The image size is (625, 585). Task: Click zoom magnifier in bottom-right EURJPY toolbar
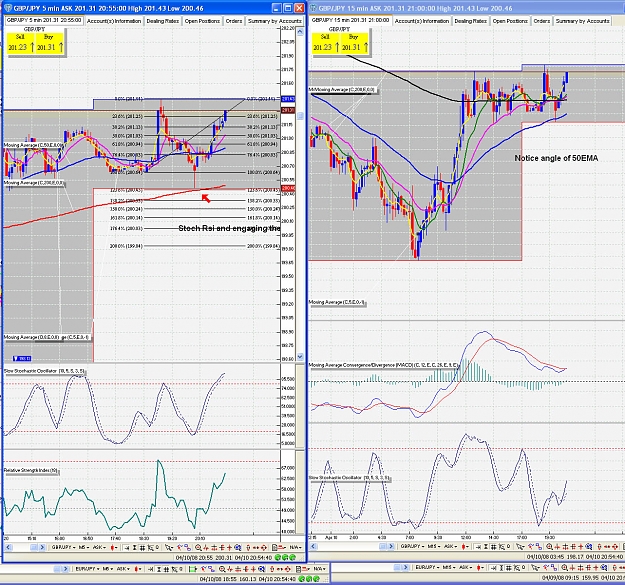click(564, 567)
